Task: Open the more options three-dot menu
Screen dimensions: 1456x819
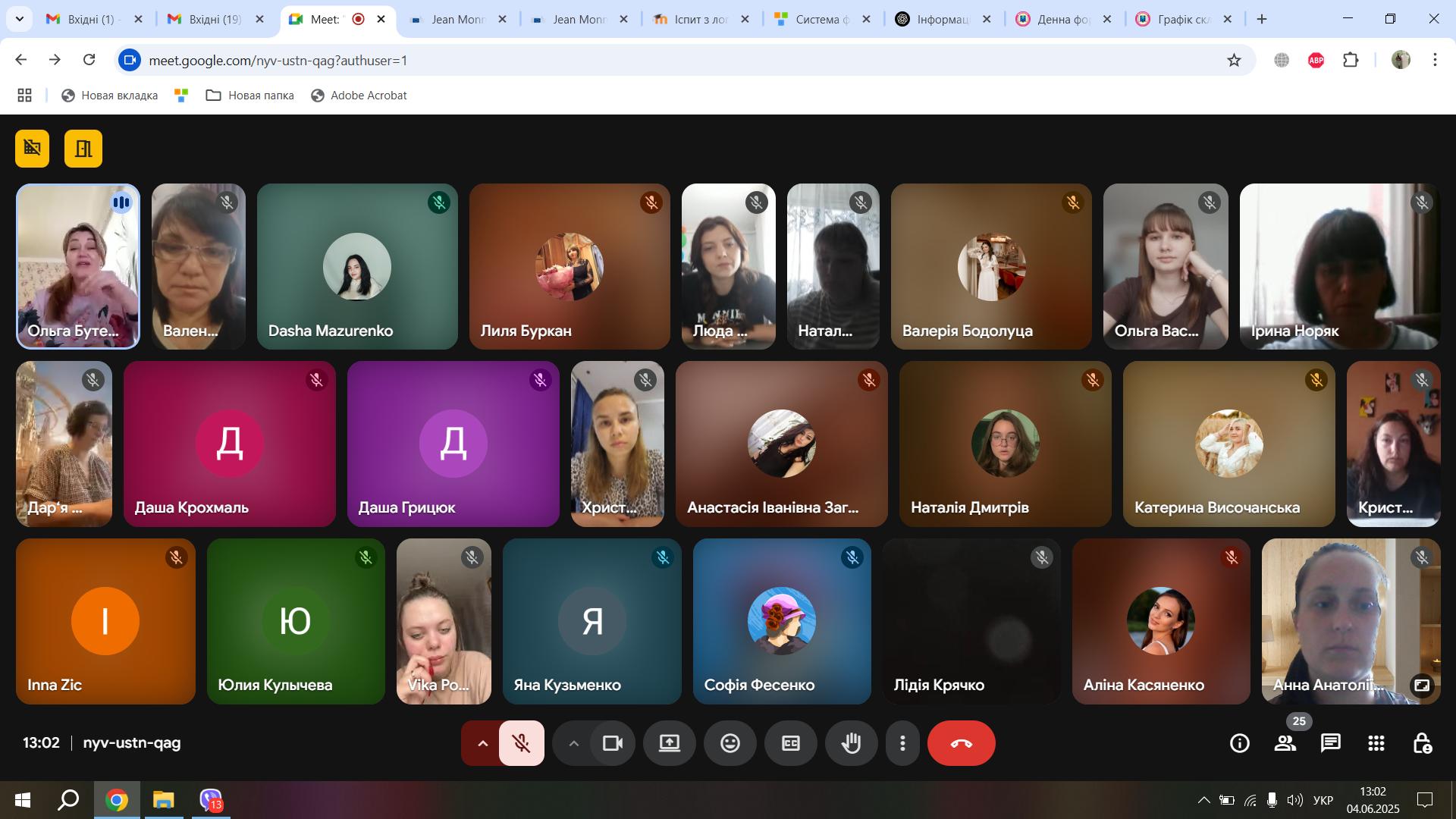Action: pyautogui.click(x=902, y=743)
